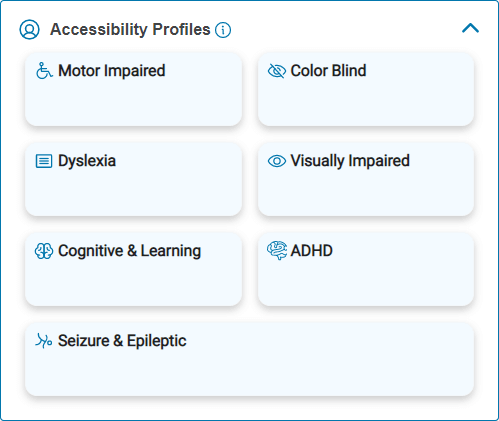This screenshot has height=421, width=499.
Task: Select the Seizure & Epileptic profile card
Action: (249, 359)
